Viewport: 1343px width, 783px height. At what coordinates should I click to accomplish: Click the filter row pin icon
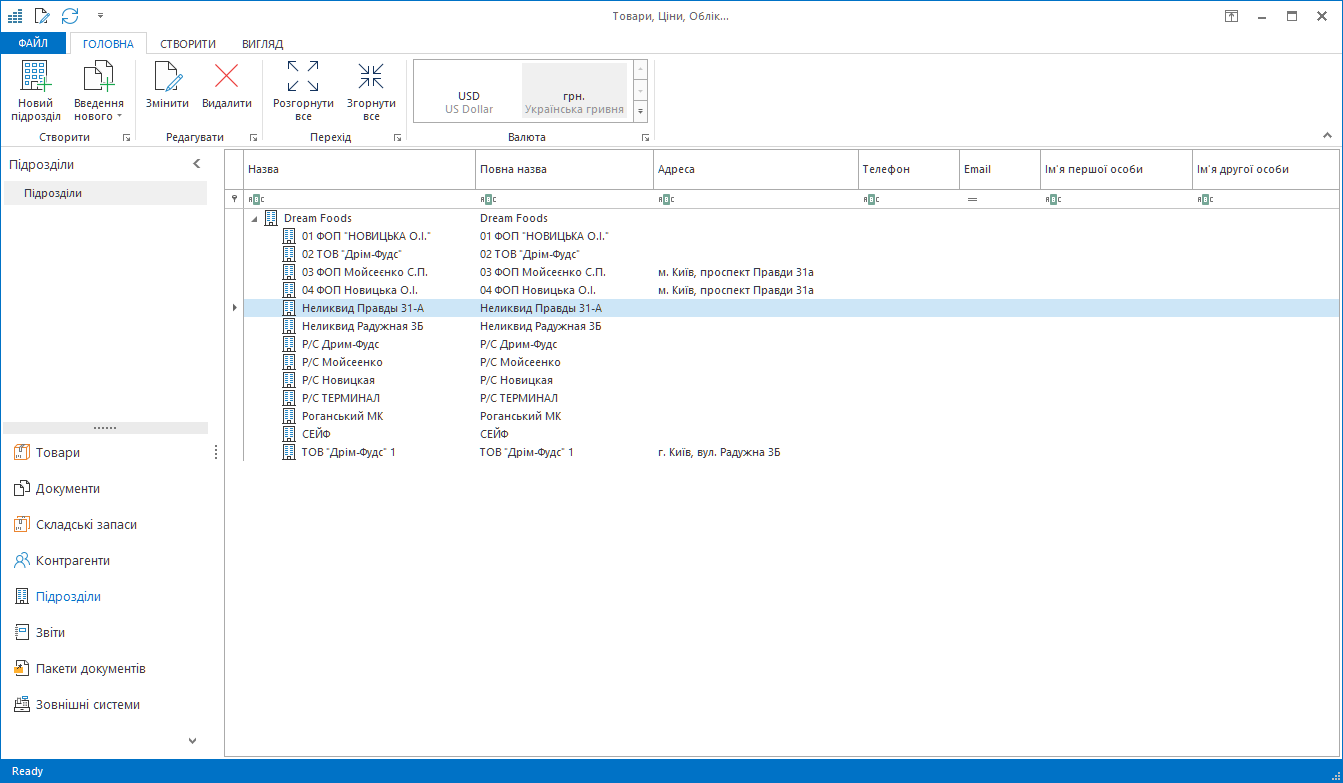(x=234, y=199)
